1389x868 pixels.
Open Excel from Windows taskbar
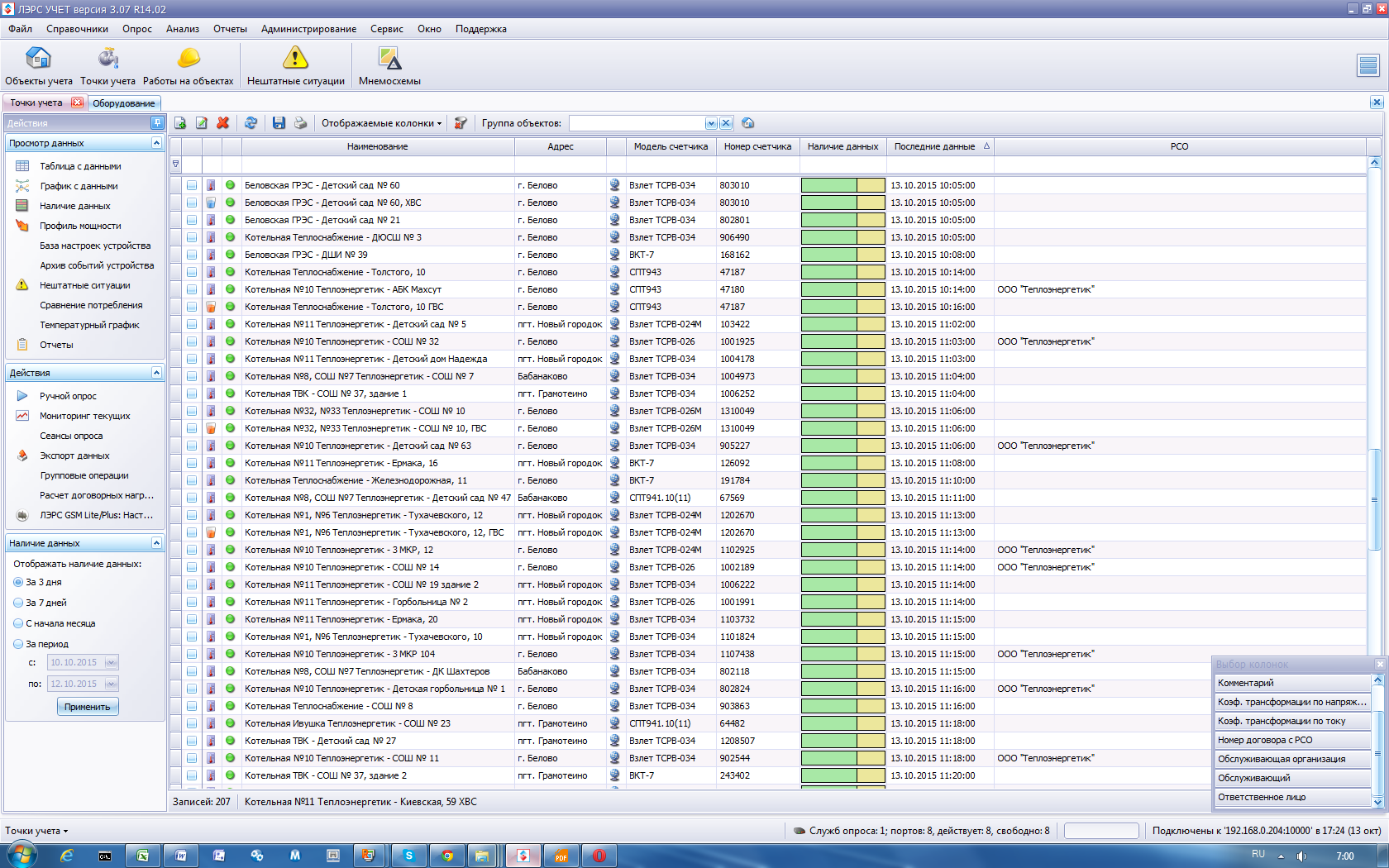click(143, 856)
